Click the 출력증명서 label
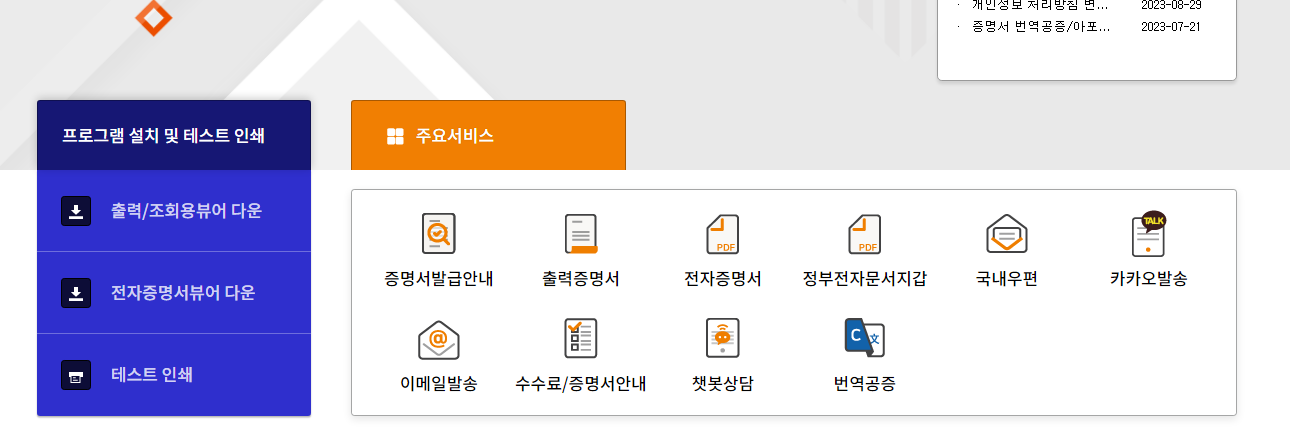Screen dimensions: 1290x444 click(581, 279)
